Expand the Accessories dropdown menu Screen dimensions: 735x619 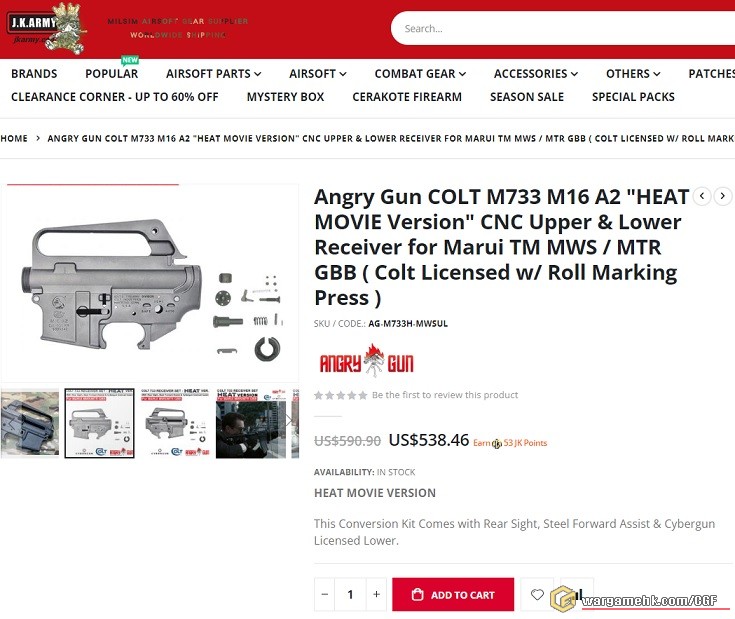(x=536, y=74)
